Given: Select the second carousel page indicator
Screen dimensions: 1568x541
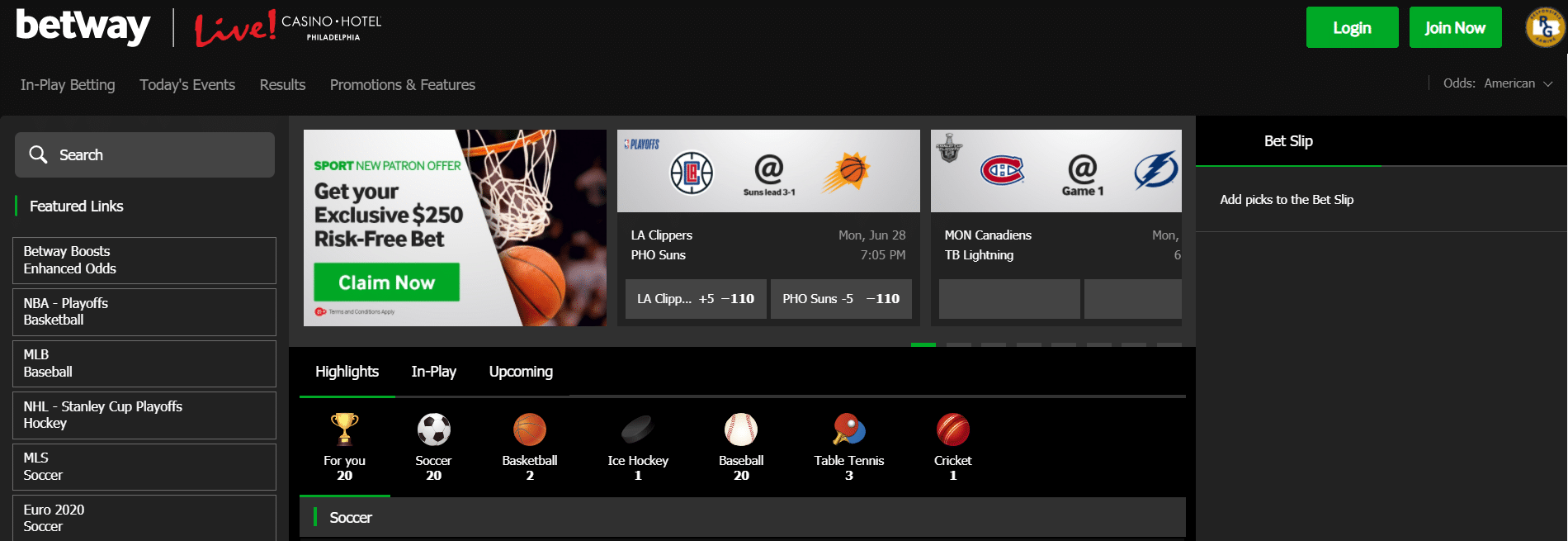Looking at the screenshot, I should (959, 344).
